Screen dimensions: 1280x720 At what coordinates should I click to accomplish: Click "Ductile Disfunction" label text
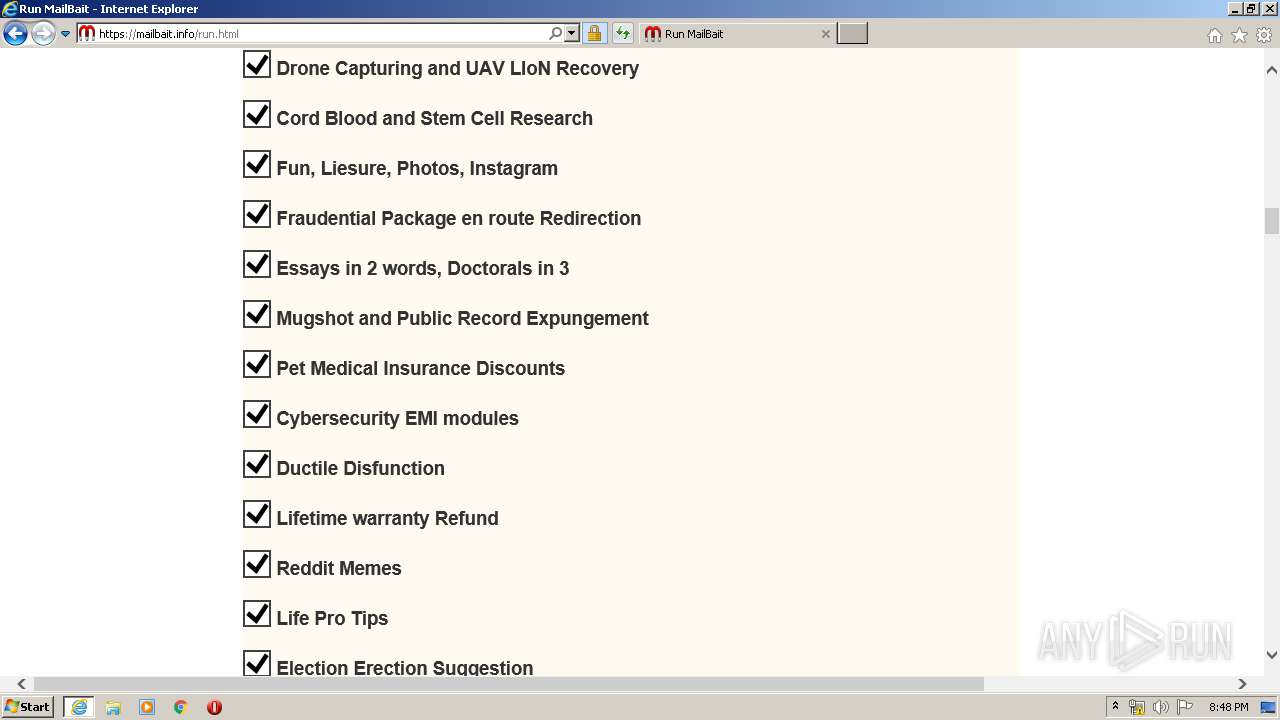(361, 468)
